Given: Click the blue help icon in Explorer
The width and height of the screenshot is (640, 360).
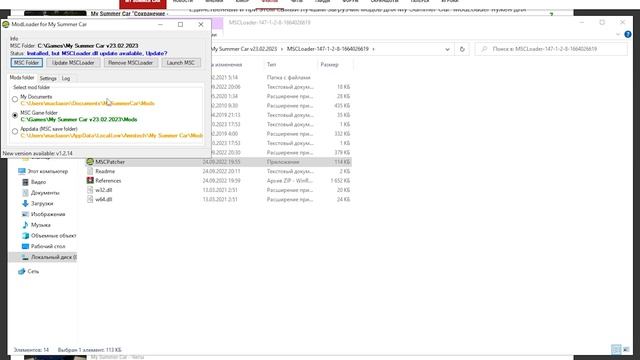Looking at the screenshot, I should [x=628, y=34].
